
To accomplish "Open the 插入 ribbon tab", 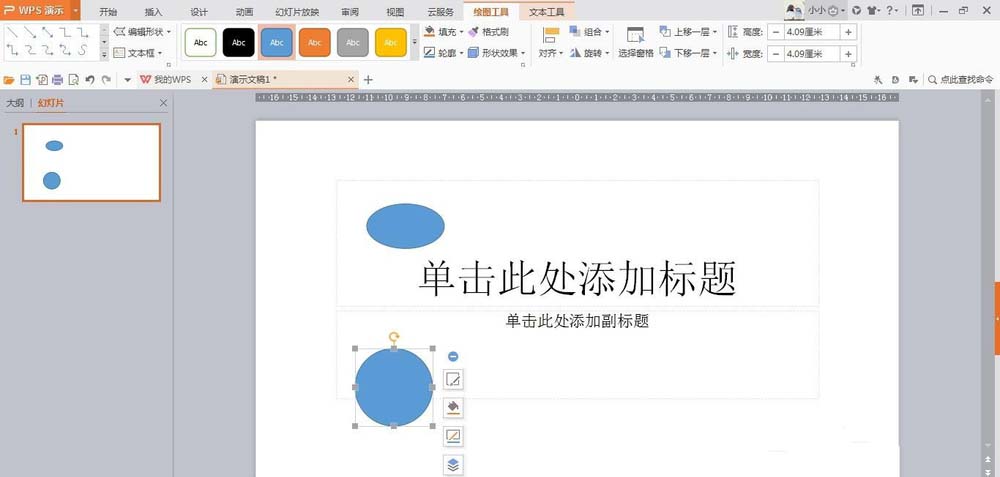I will point(153,12).
